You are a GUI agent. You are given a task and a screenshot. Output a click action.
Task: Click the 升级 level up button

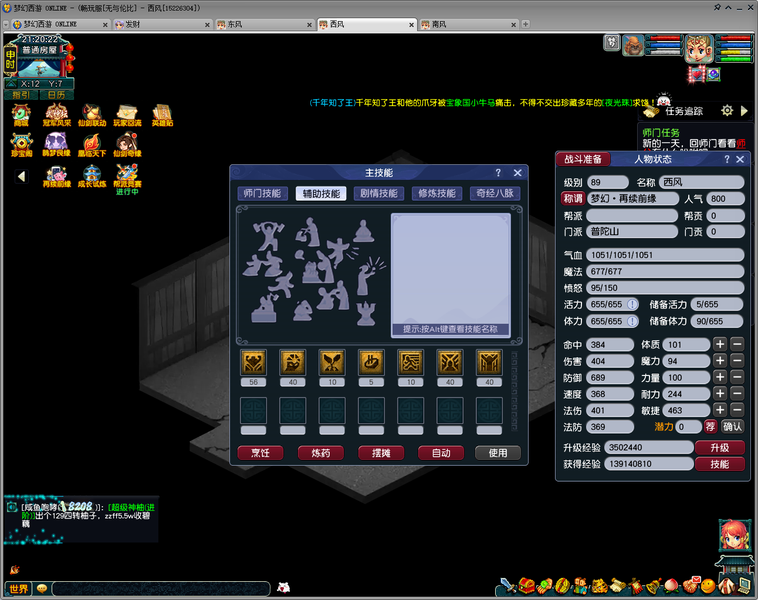coord(720,448)
